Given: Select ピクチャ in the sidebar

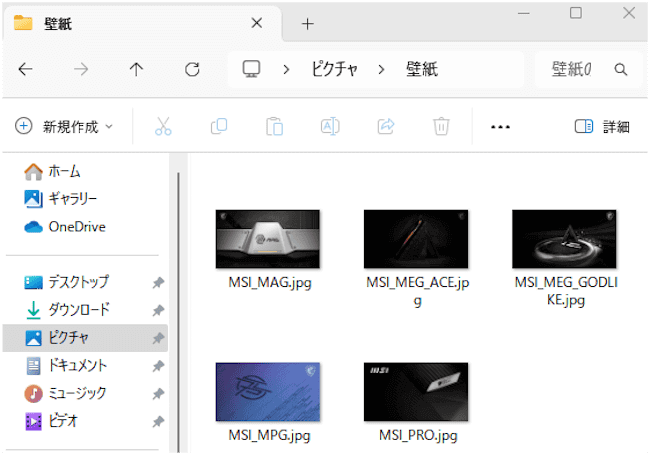Looking at the screenshot, I should click(x=85, y=338).
